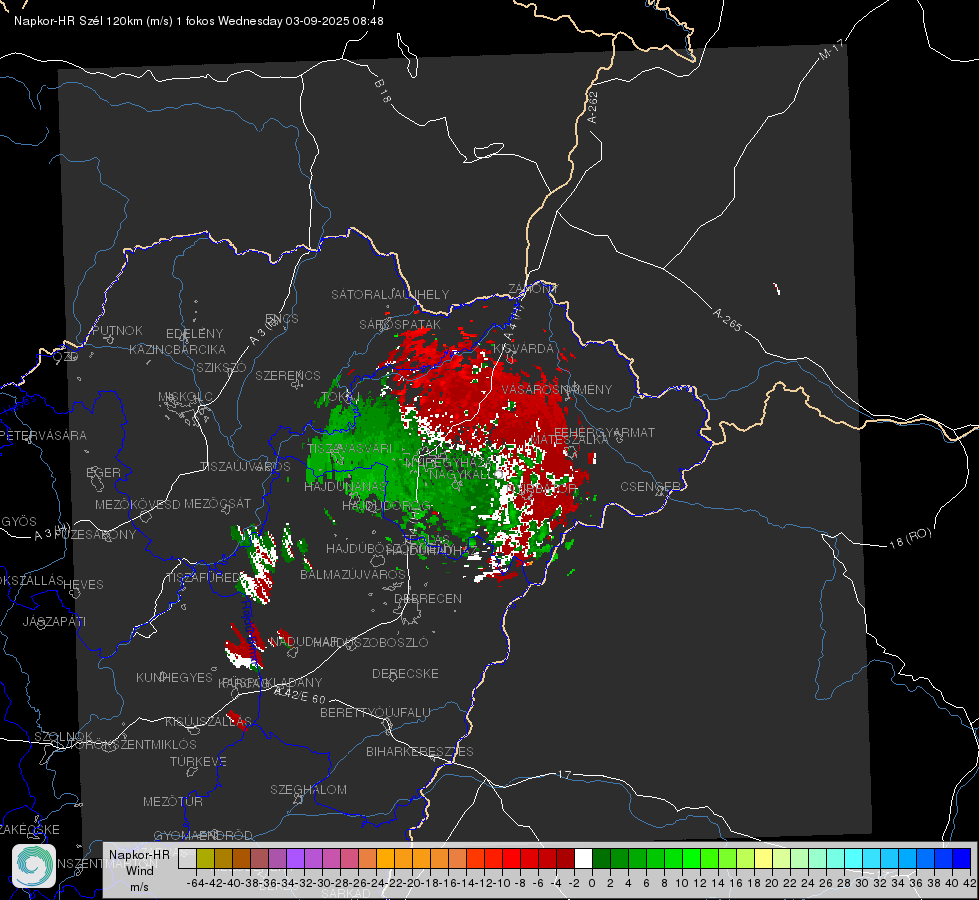979x900 pixels.
Task: Select the BIHARKERESZTES label
Action: [x=420, y=751]
